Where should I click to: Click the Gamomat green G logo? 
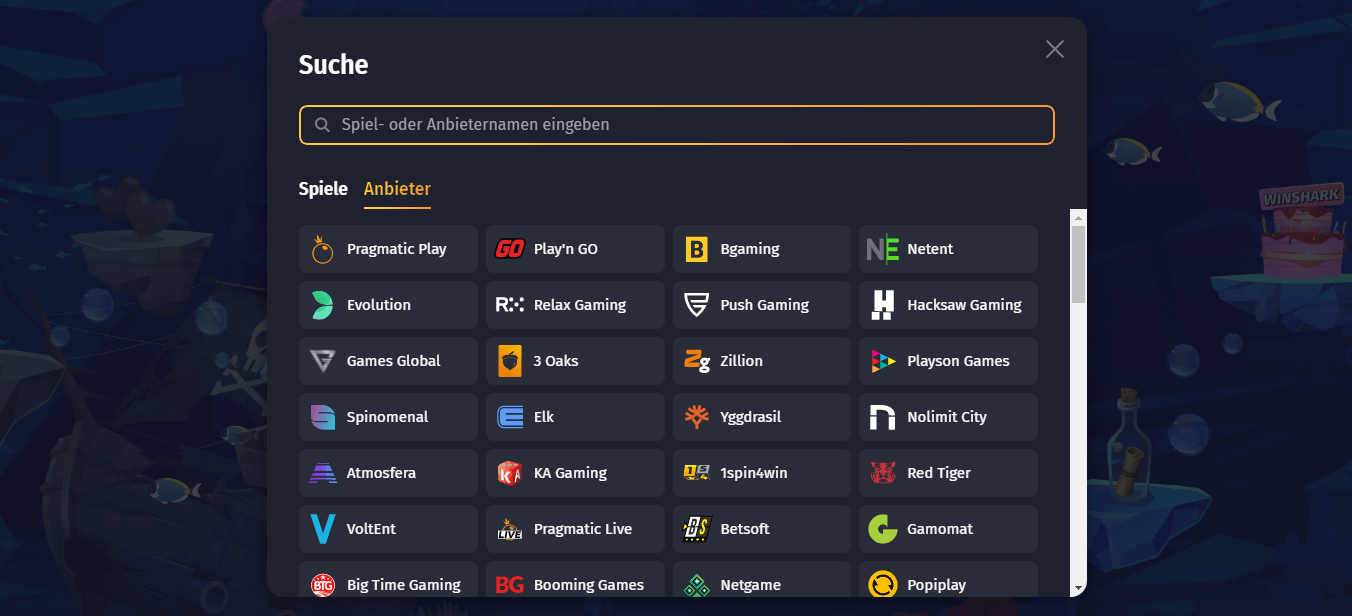click(x=883, y=529)
